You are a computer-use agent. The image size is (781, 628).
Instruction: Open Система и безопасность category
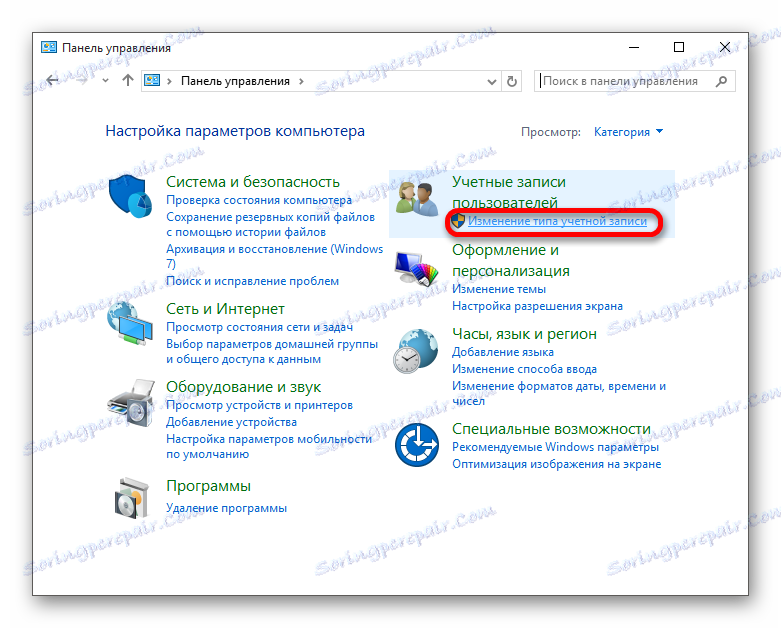(x=253, y=182)
